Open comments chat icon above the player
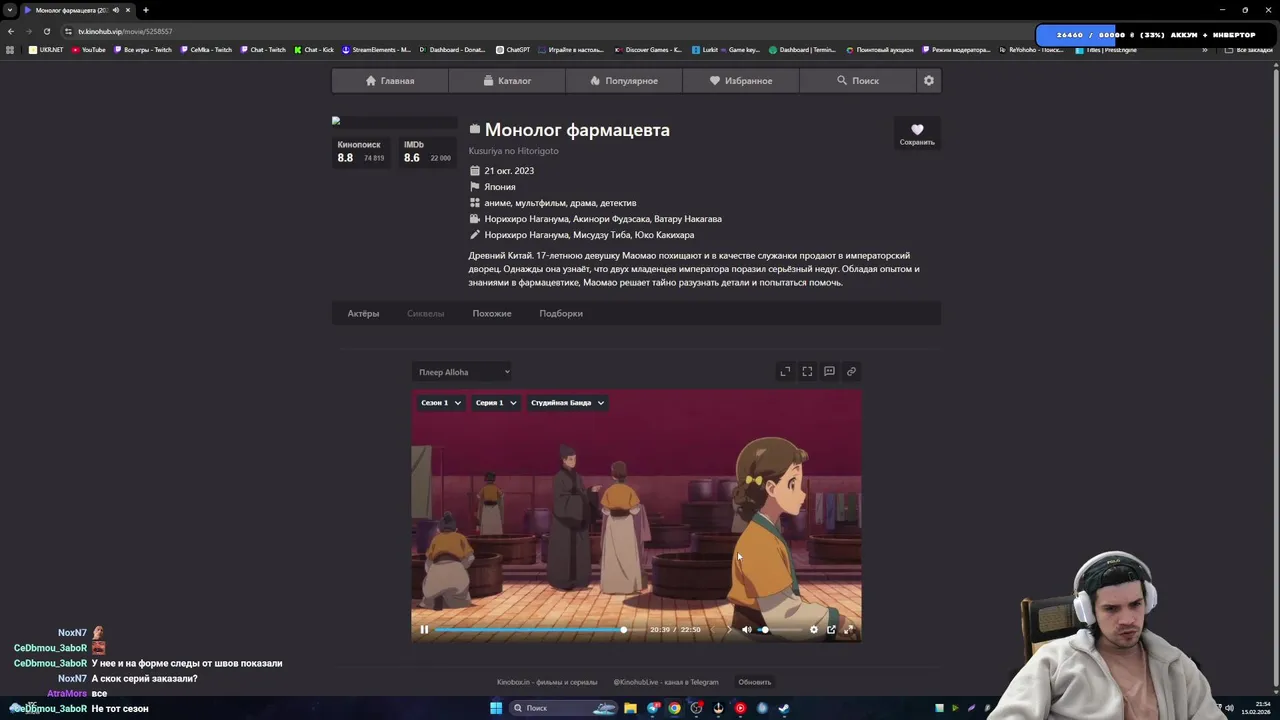Screen dimensions: 1280x720 829,371
